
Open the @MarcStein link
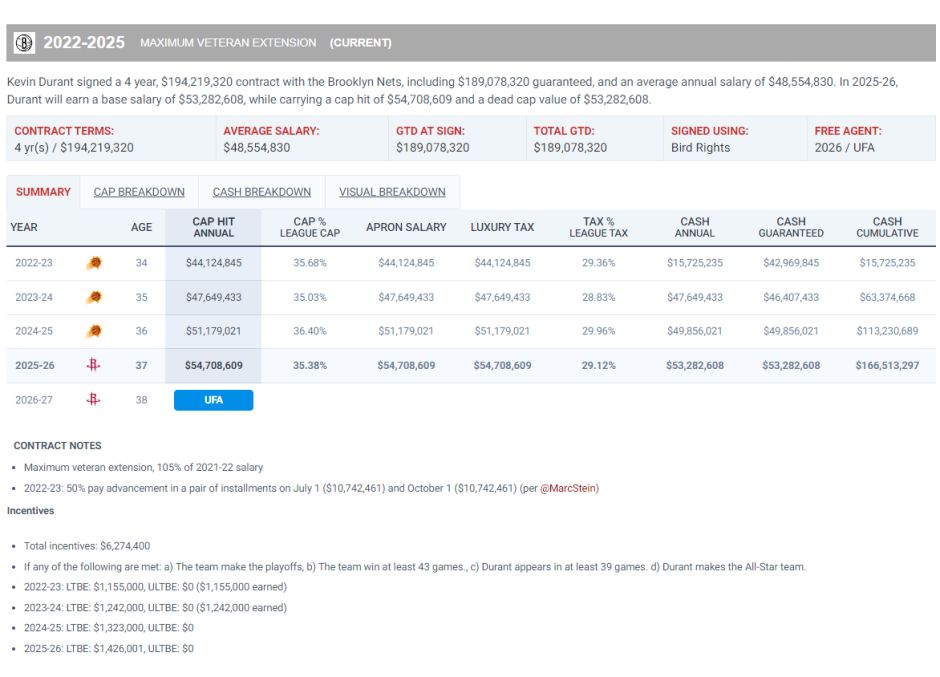568,488
